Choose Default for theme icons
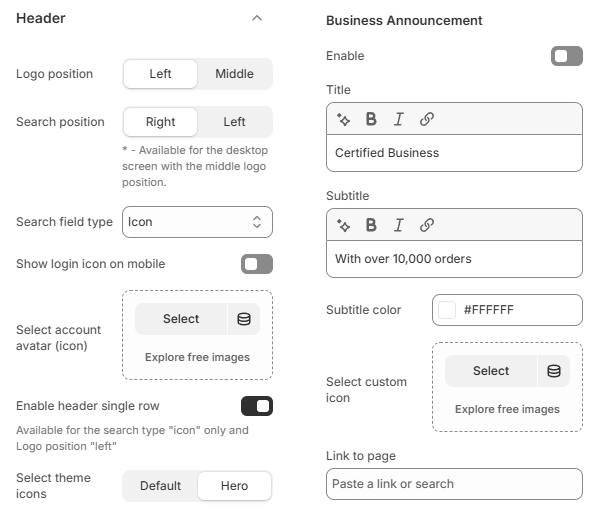The width and height of the screenshot is (609, 516). [160, 486]
